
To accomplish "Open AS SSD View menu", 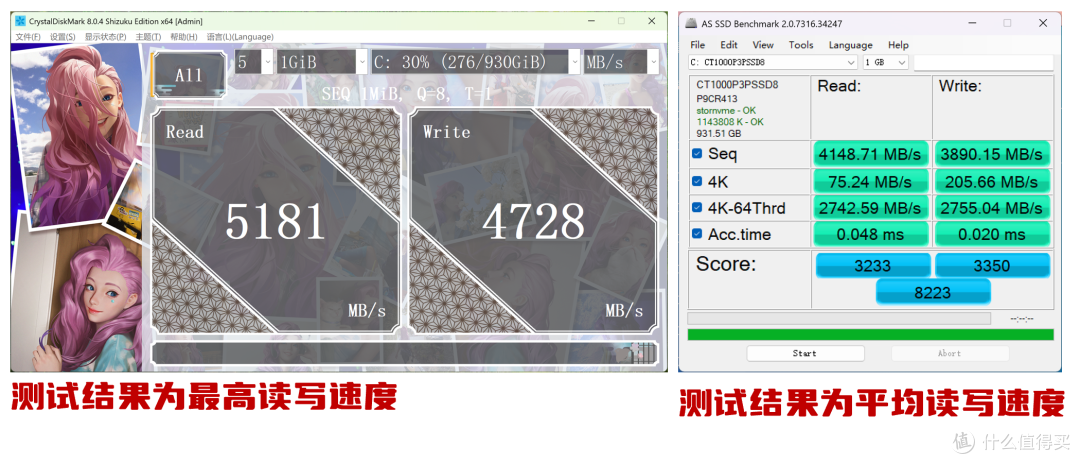I will (762, 45).
